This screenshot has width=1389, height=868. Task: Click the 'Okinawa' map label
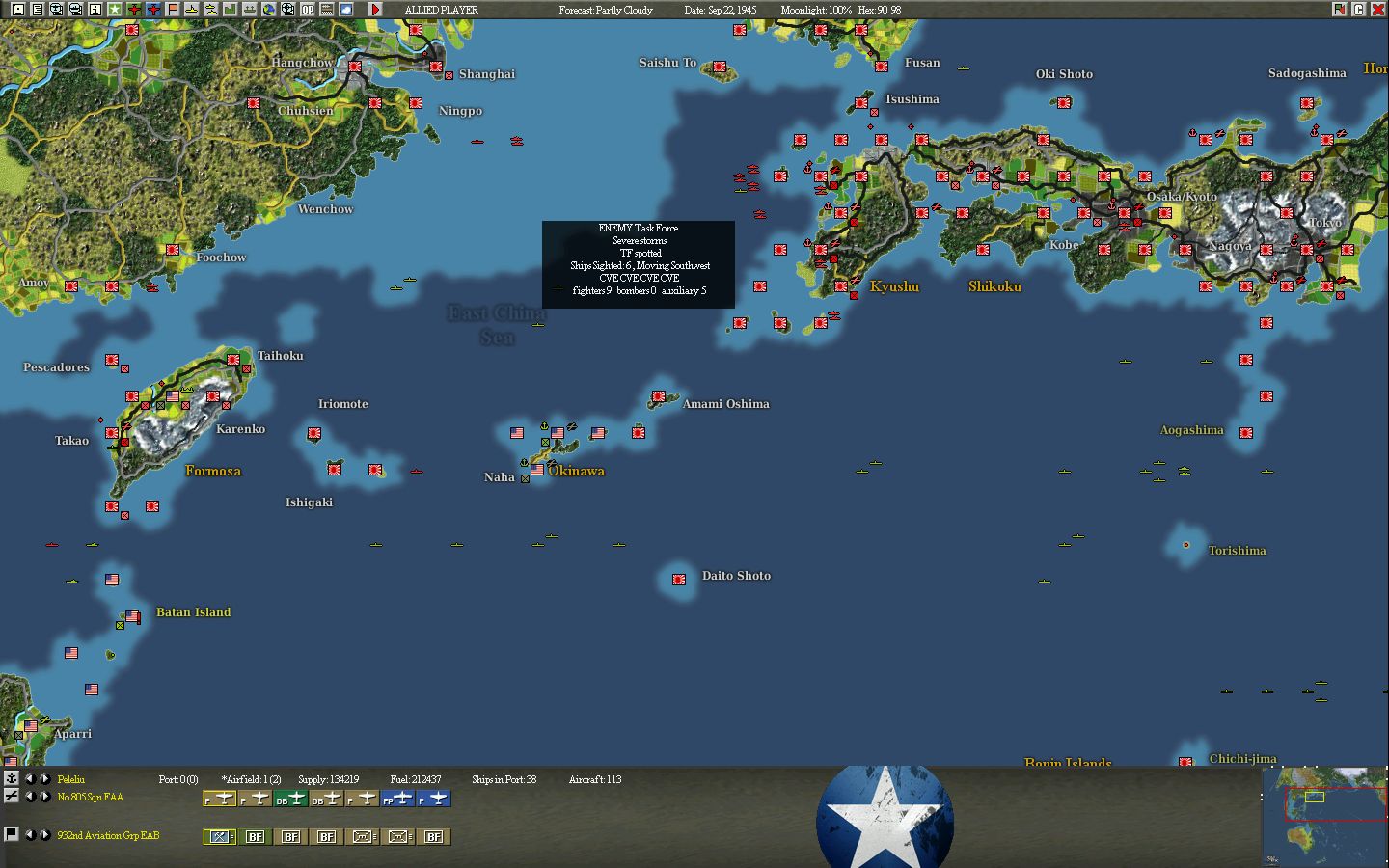576,471
